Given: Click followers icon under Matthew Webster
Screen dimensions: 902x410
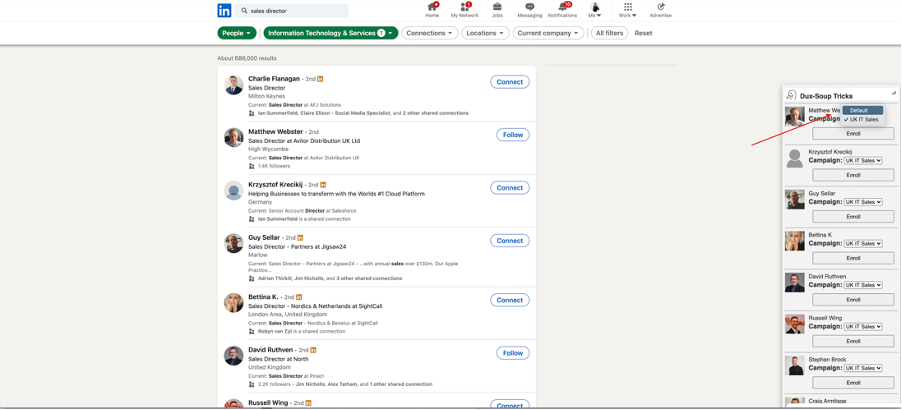Looking at the screenshot, I should click(x=251, y=166).
